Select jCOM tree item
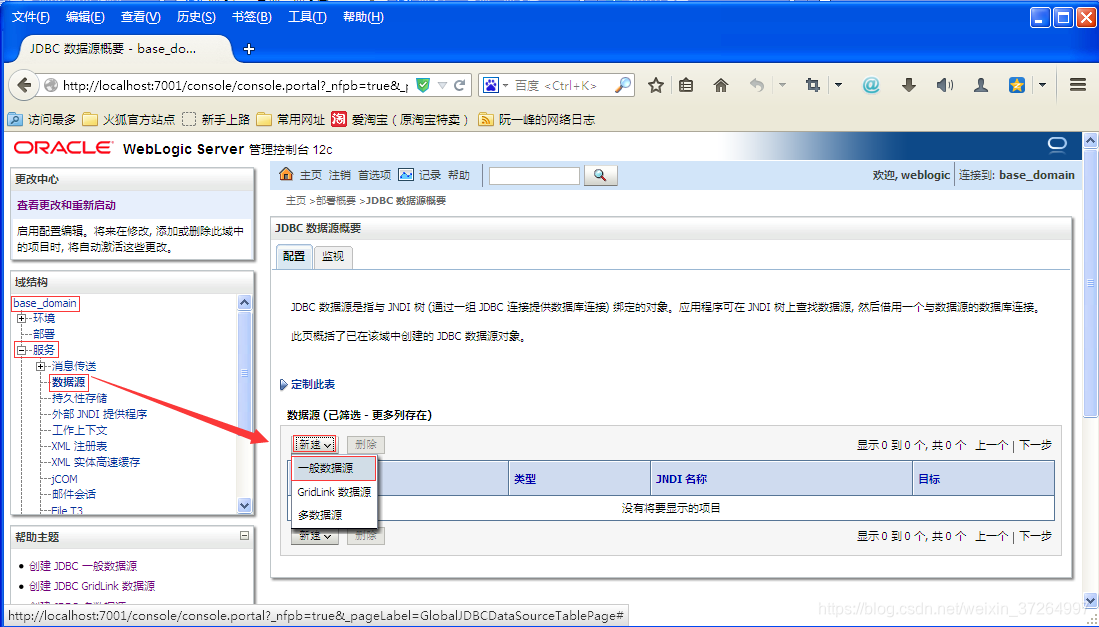Screen dimensions: 1099x627 pyautogui.click(x=64, y=478)
